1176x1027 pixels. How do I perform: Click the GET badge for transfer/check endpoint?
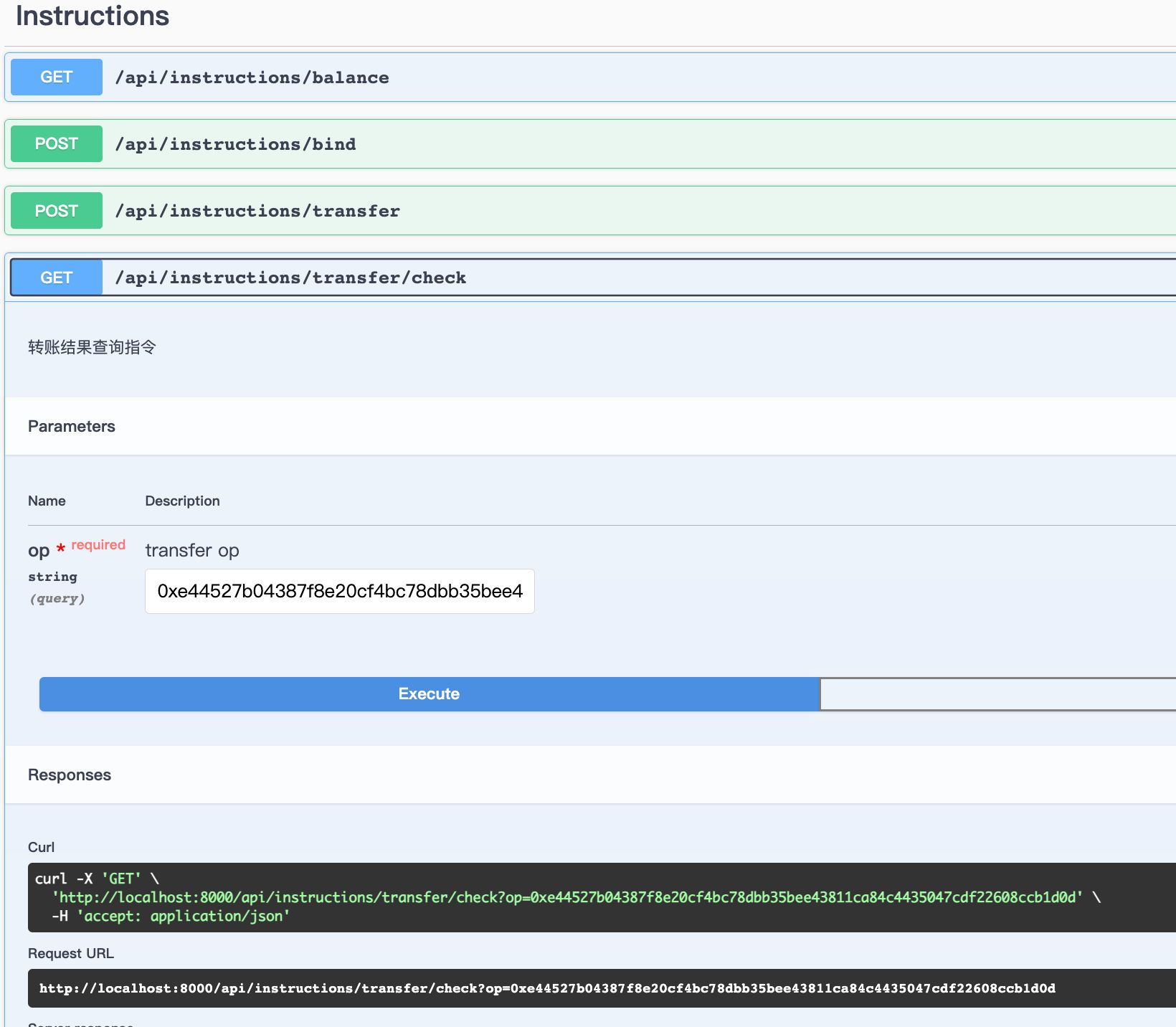pos(57,278)
